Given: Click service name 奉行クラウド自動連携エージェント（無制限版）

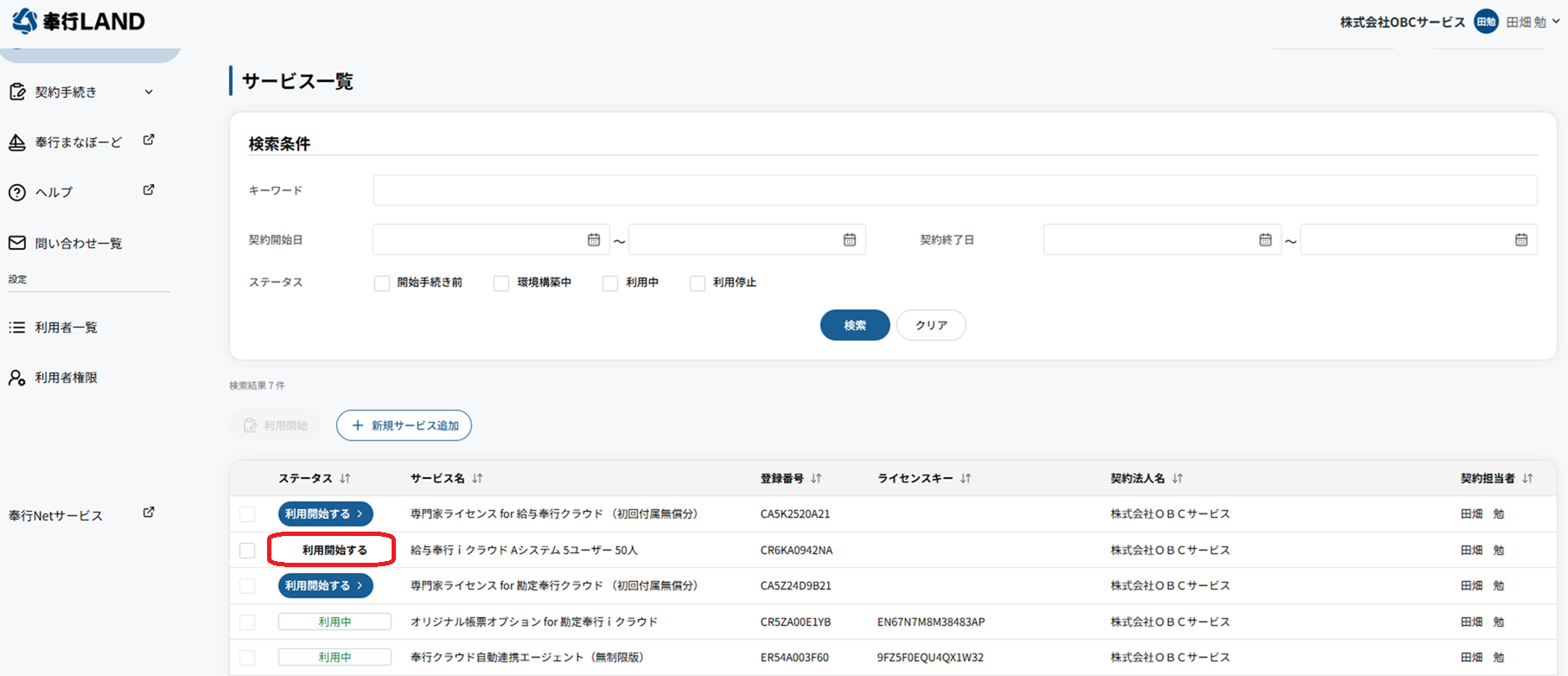Looking at the screenshot, I should 527,657.
